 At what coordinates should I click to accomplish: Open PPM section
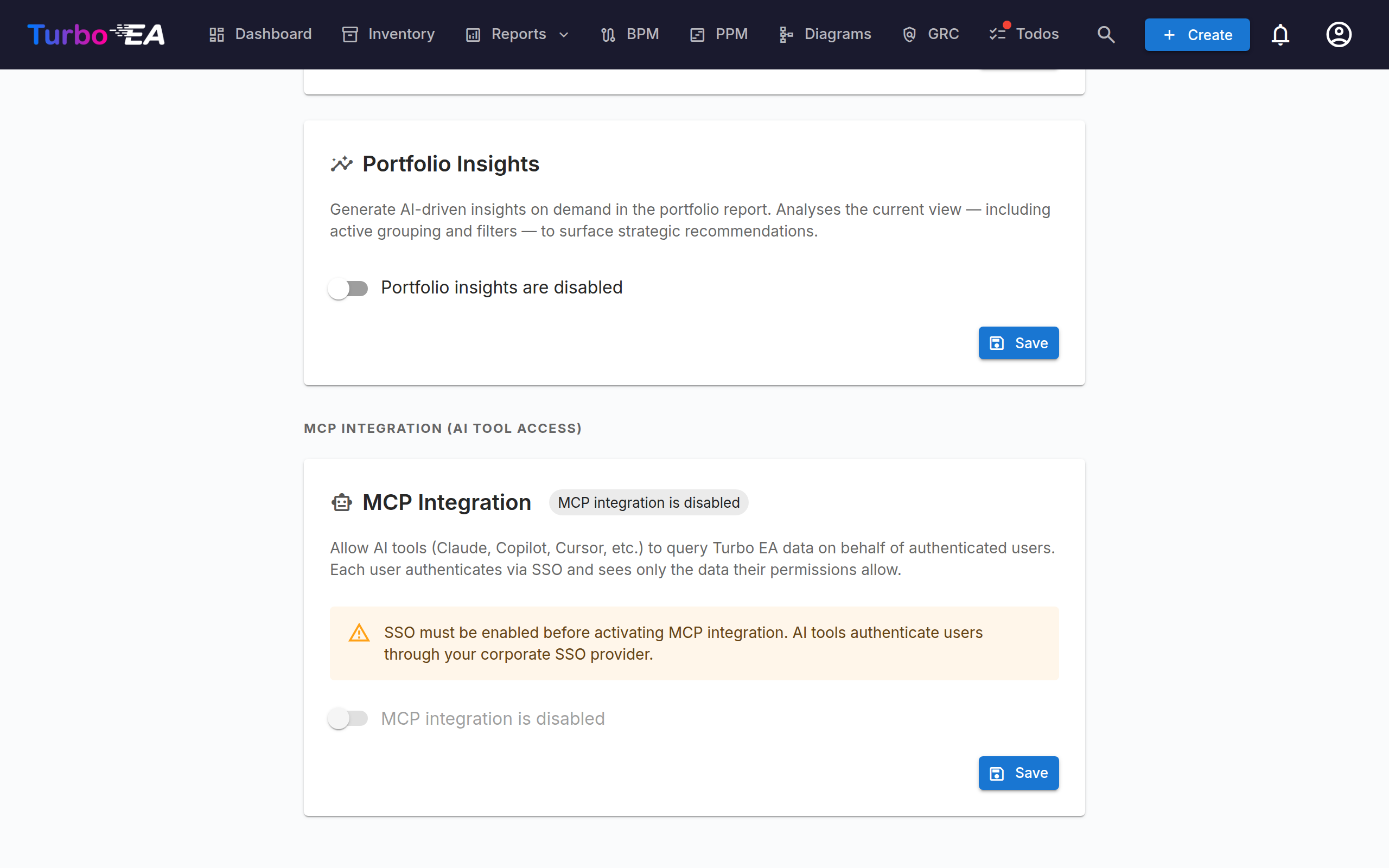point(718,34)
